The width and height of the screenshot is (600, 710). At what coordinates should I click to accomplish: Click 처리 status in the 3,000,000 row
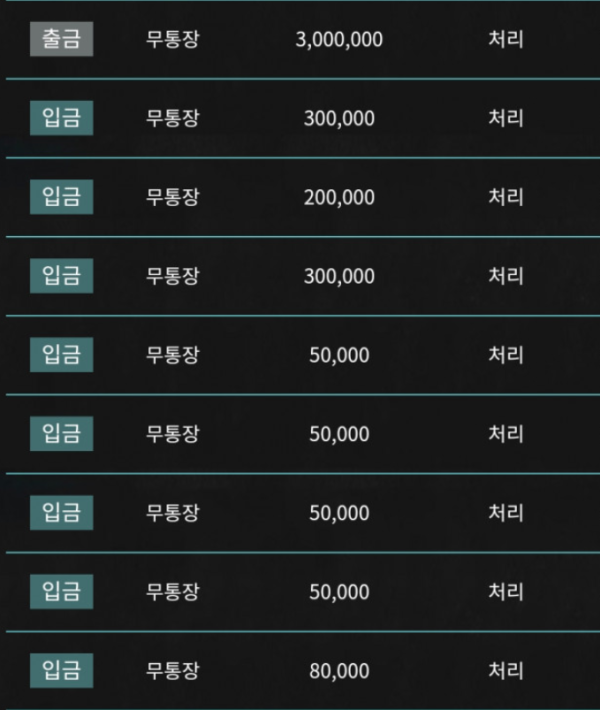click(505, 40)
